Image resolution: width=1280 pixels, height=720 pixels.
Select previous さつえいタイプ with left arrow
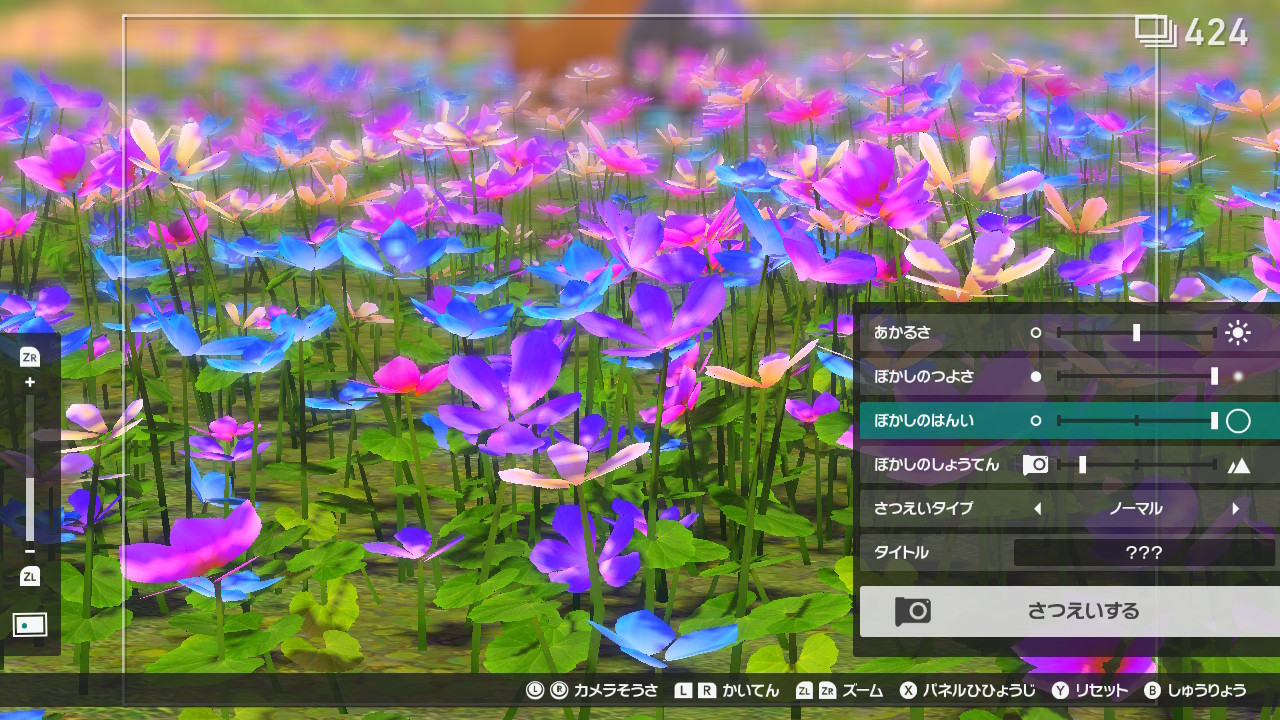point(1037,509)
